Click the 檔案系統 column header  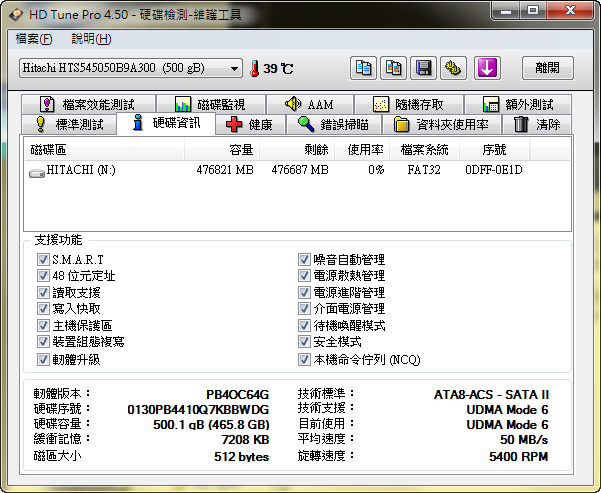424,150
